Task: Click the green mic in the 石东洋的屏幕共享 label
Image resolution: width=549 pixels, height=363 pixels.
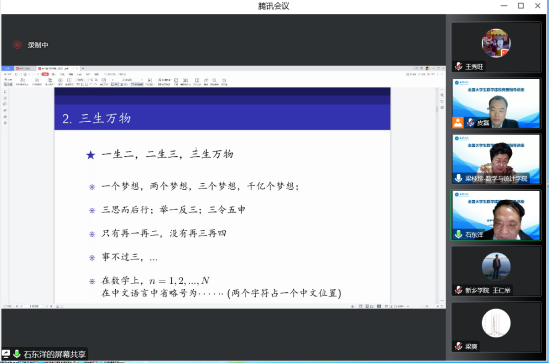Action: (x=16, y=354)
